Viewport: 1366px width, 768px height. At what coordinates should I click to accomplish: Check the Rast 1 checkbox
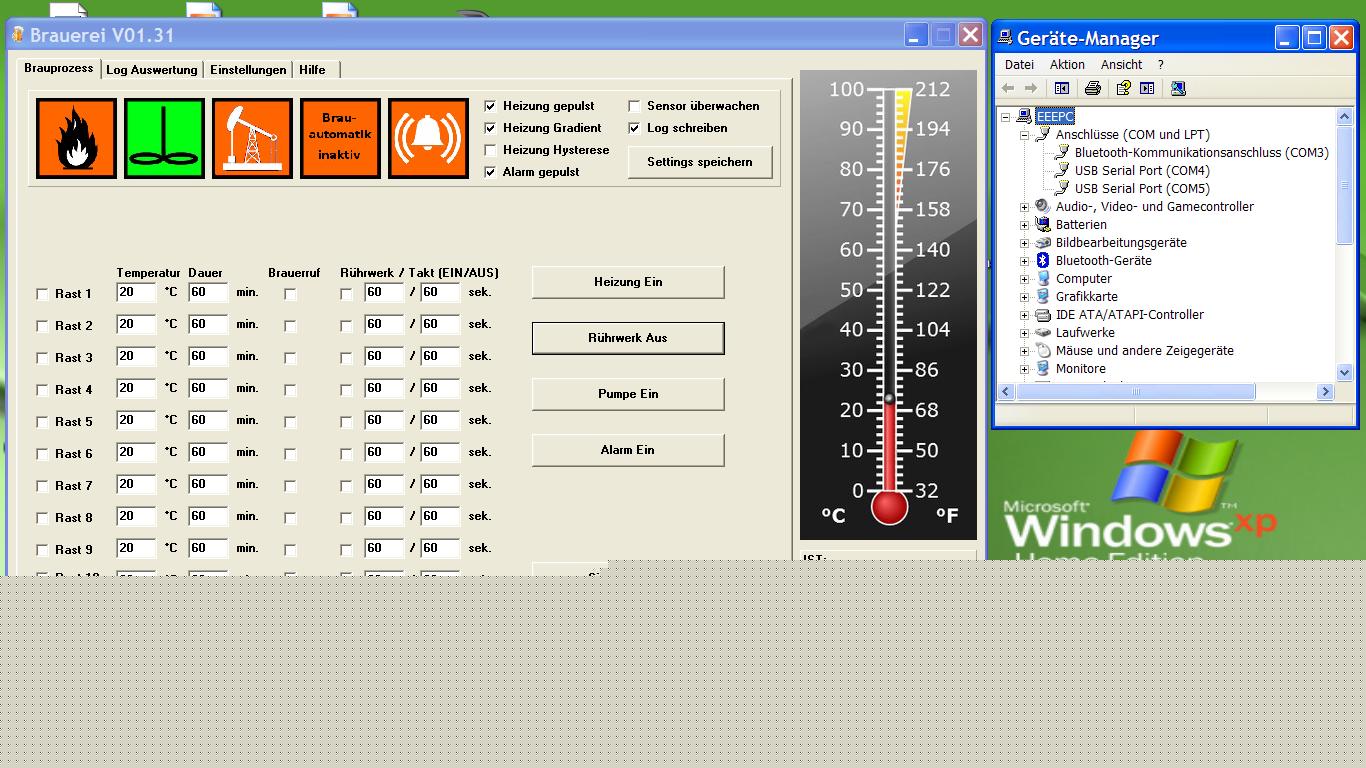(42, 294)
